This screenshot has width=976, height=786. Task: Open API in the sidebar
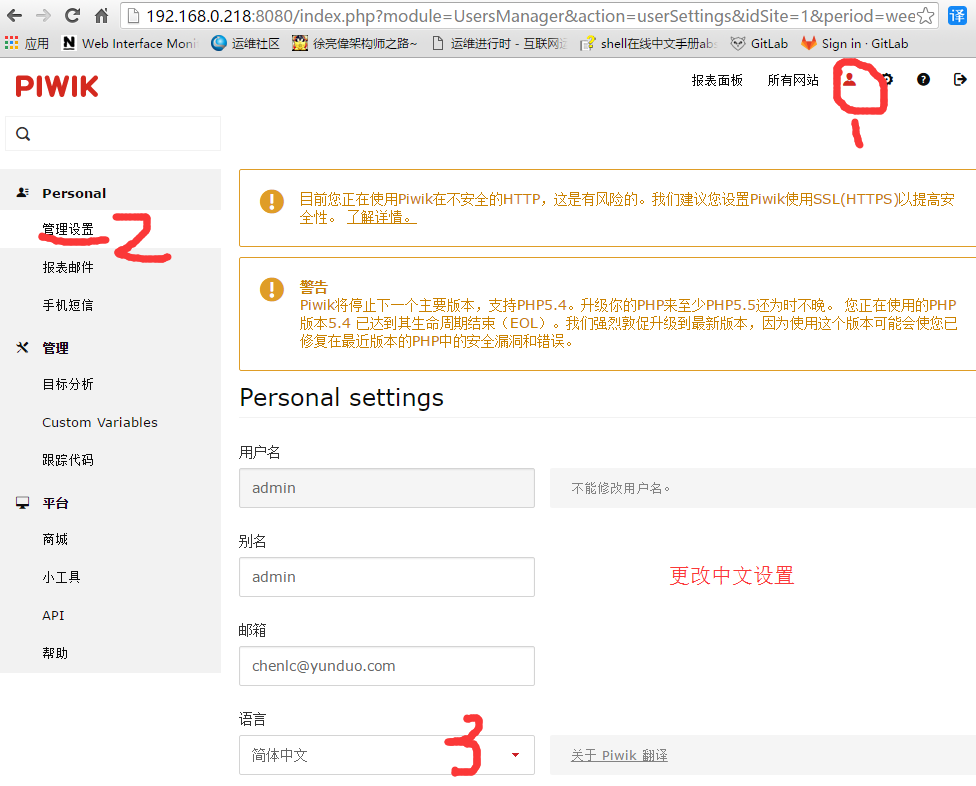point(54,615)
